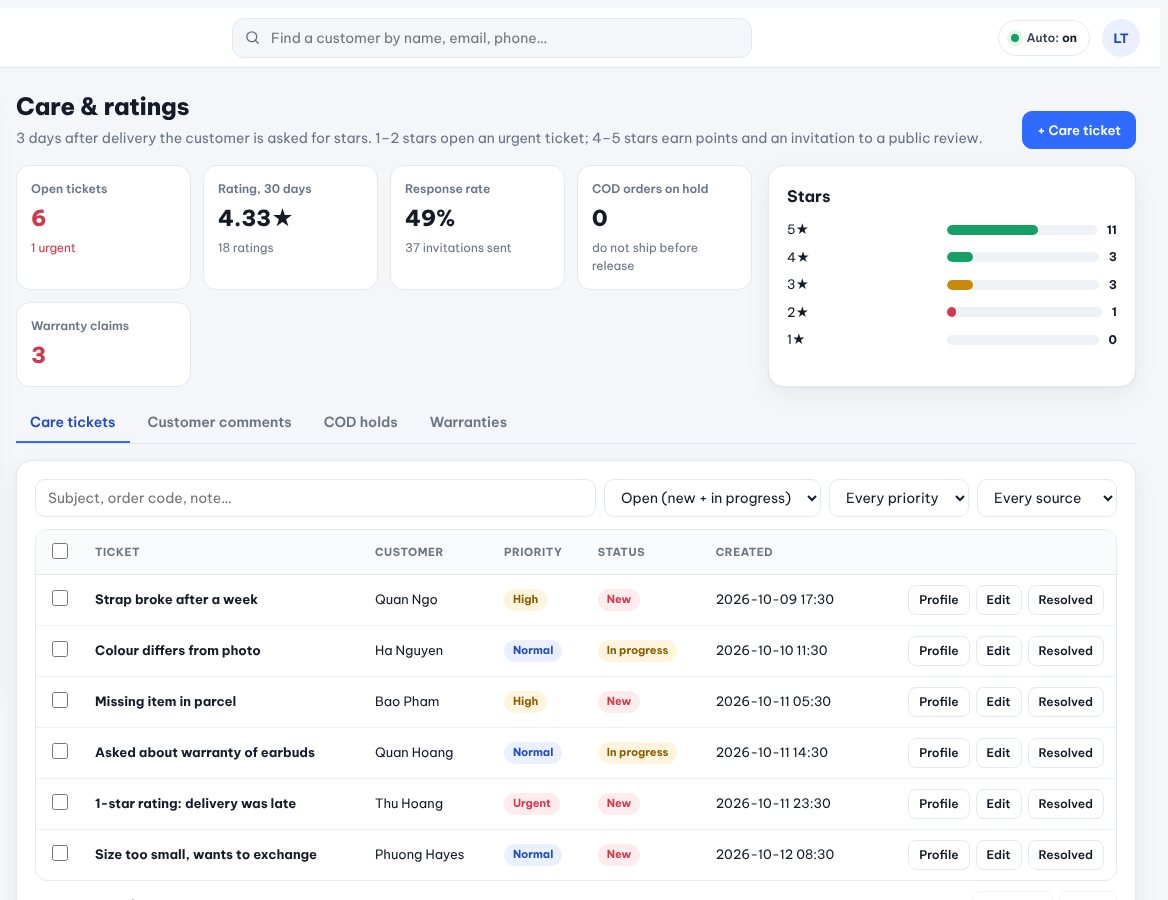The image size is (1168, 900).
Task: Check the Colour differs from photo row
Action: point(60,650)
